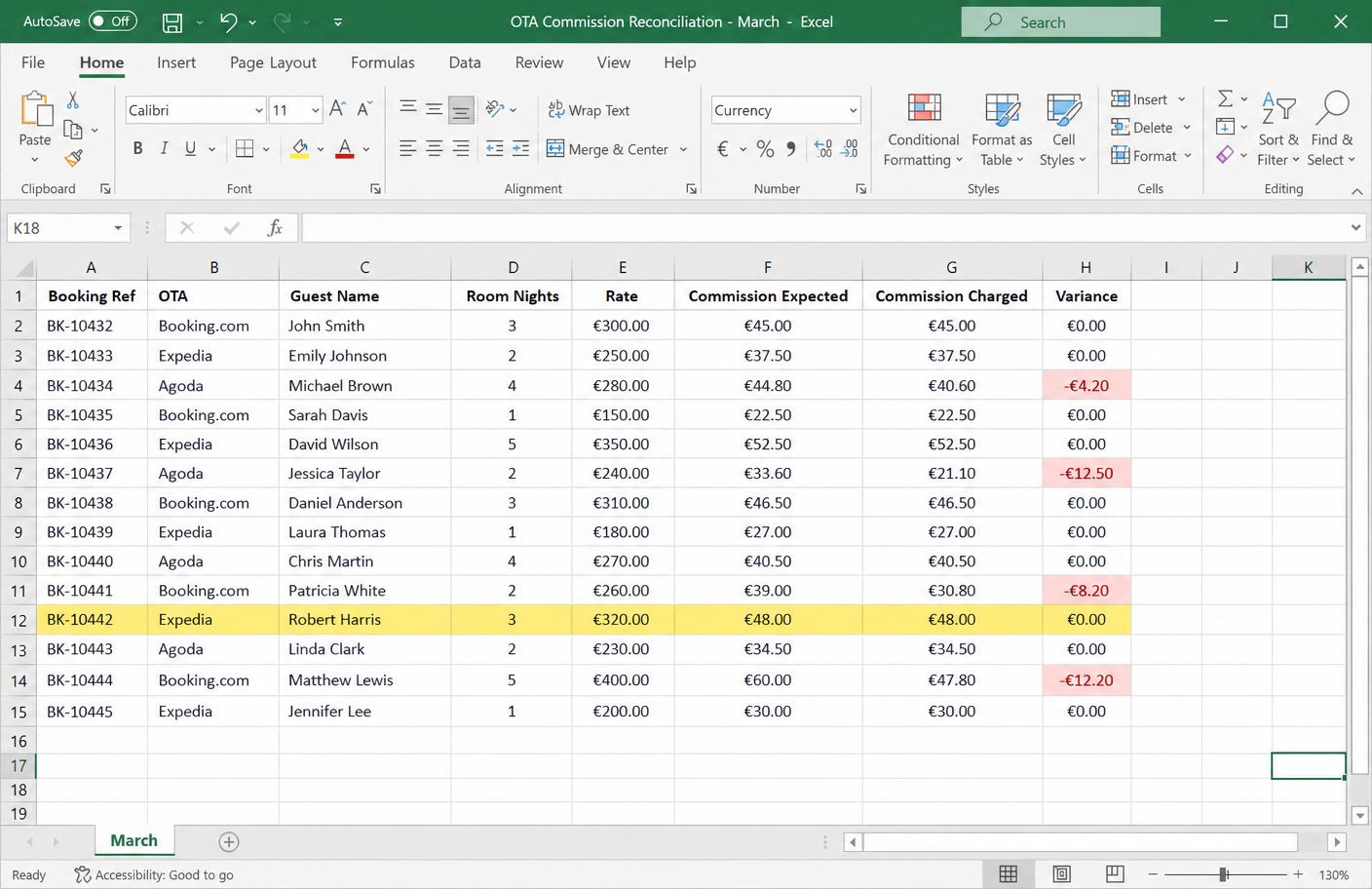Image resolution: width=1372 pixels, height=889 pixels.
Task: Click the Insert Function fx icon
Action: pyautogui.click(x=275, y=228)
